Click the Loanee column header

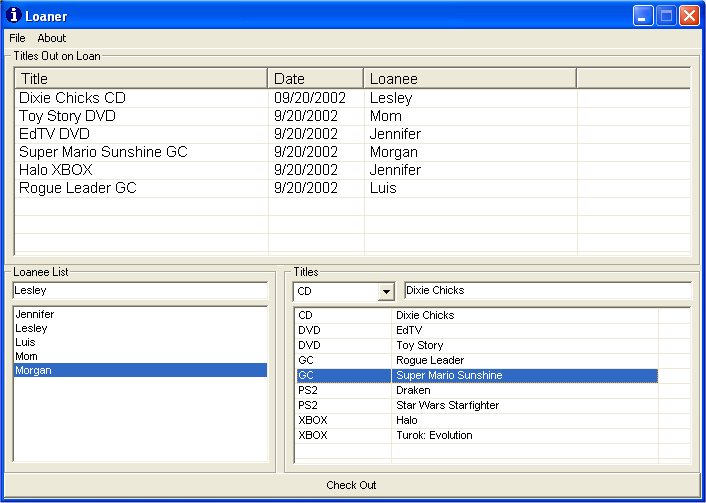(469, 78)
